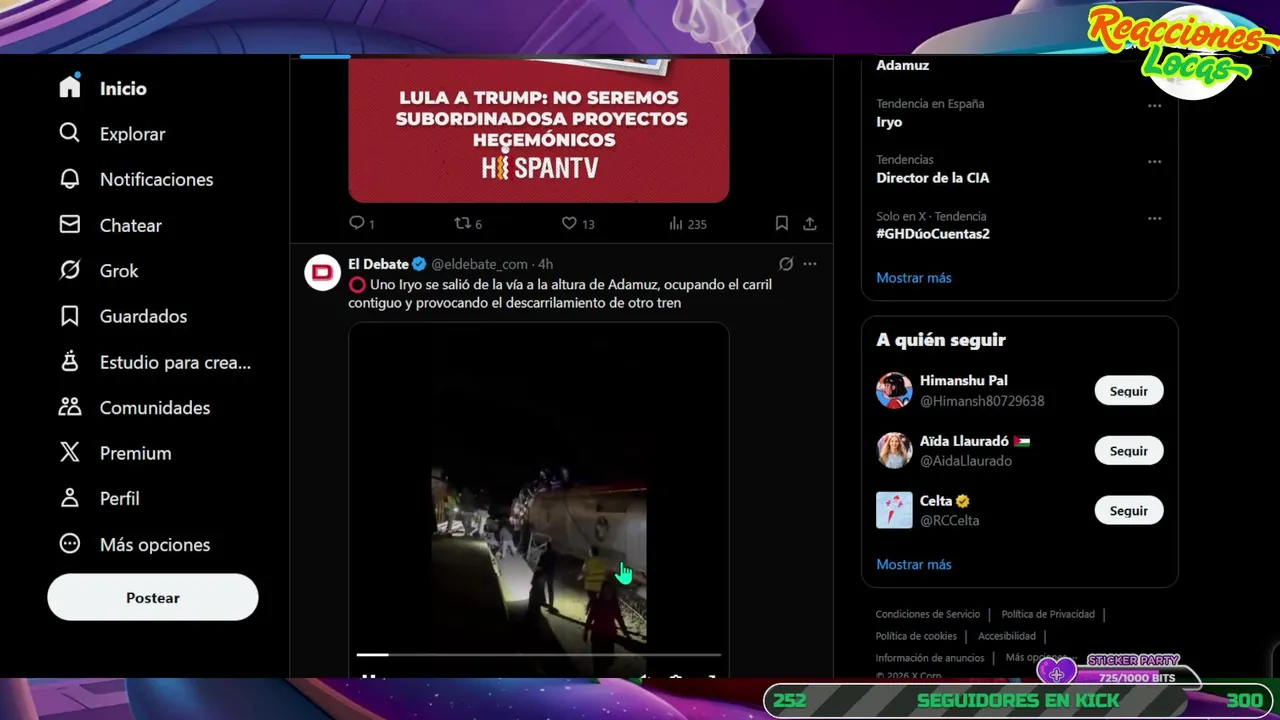Image resolution: width=1280 pixels, height=720 pixels.
Task: Reply to the HispanTV Lula post
Action: point(357,223)
